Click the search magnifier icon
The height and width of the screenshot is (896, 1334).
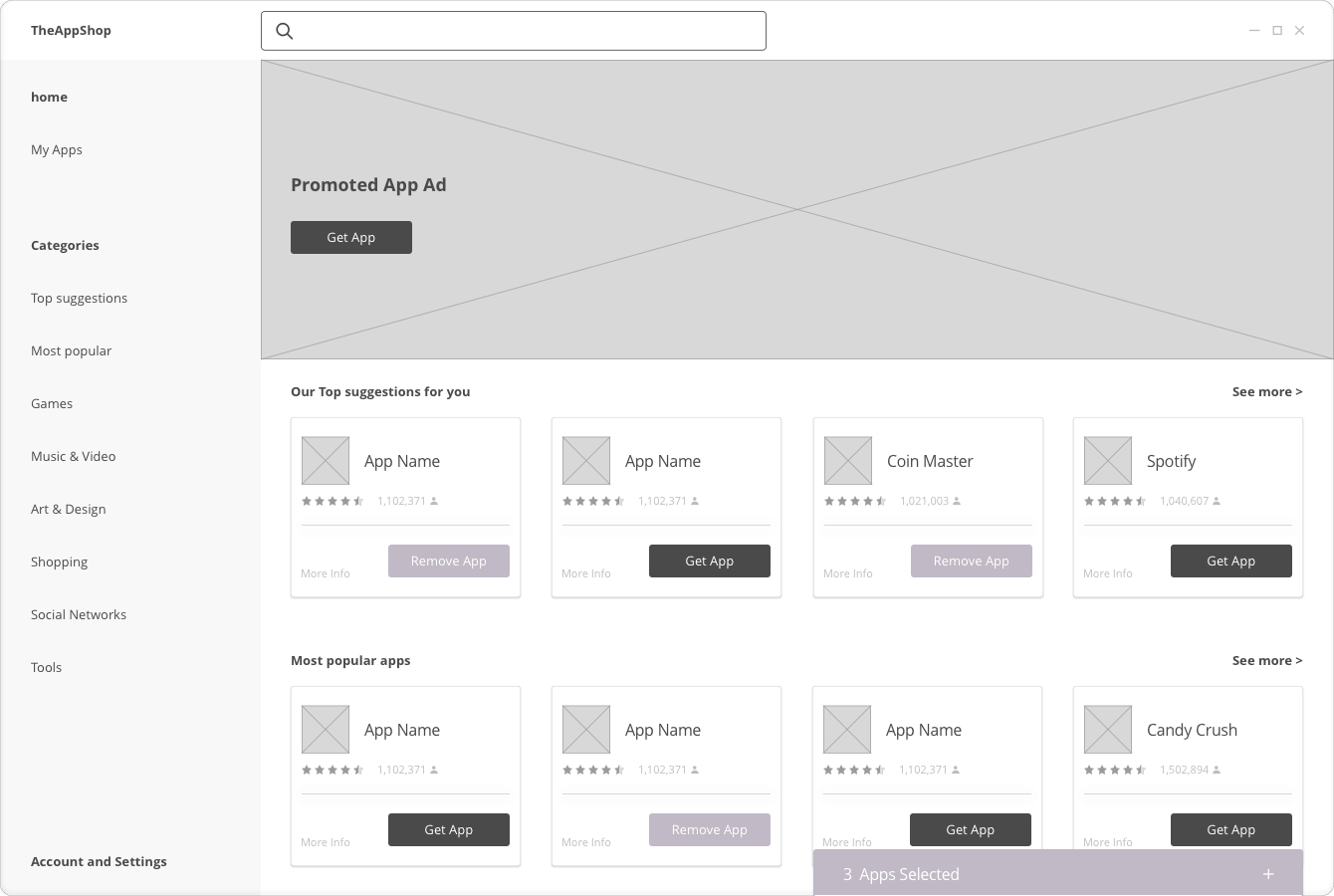[285, 31]
